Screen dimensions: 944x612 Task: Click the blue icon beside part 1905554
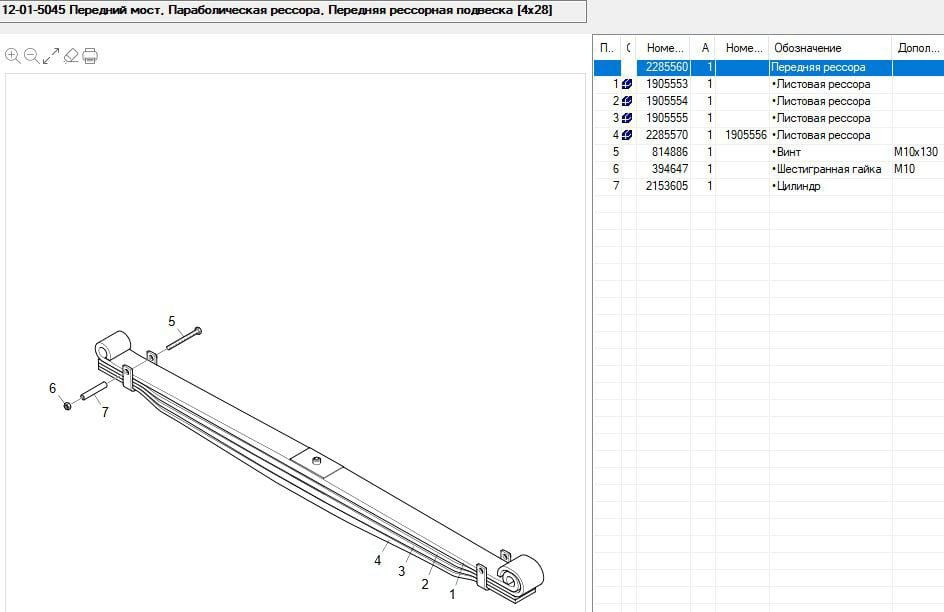pos(627,101)
